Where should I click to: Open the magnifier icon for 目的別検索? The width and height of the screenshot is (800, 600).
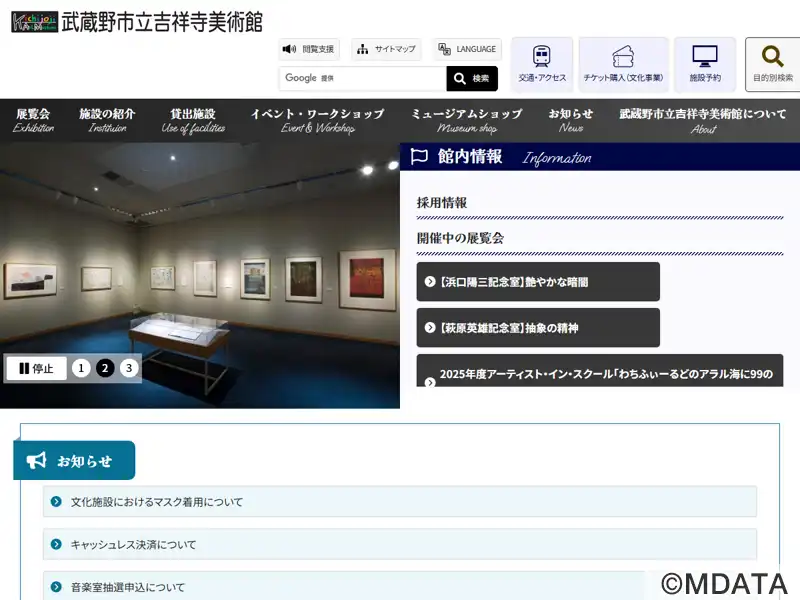click(x=772, y=57)
